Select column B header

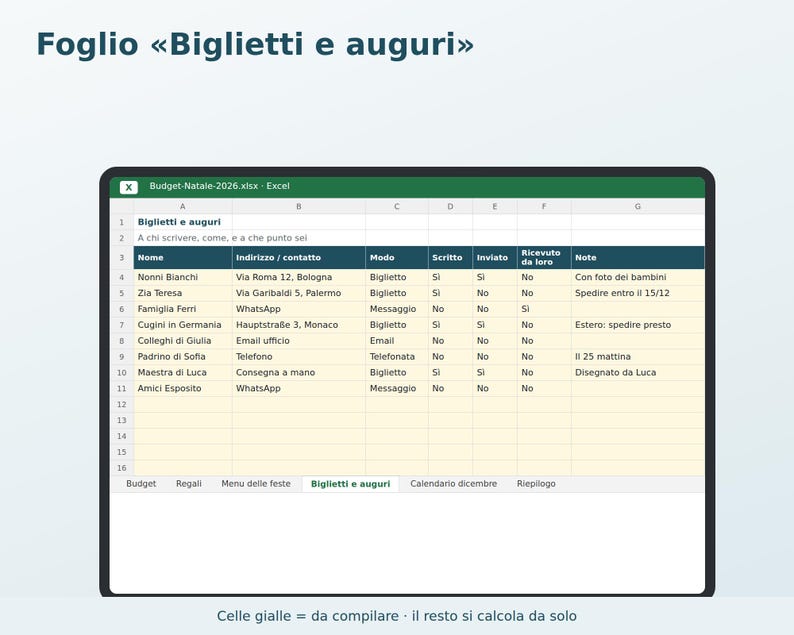[299, 206]
